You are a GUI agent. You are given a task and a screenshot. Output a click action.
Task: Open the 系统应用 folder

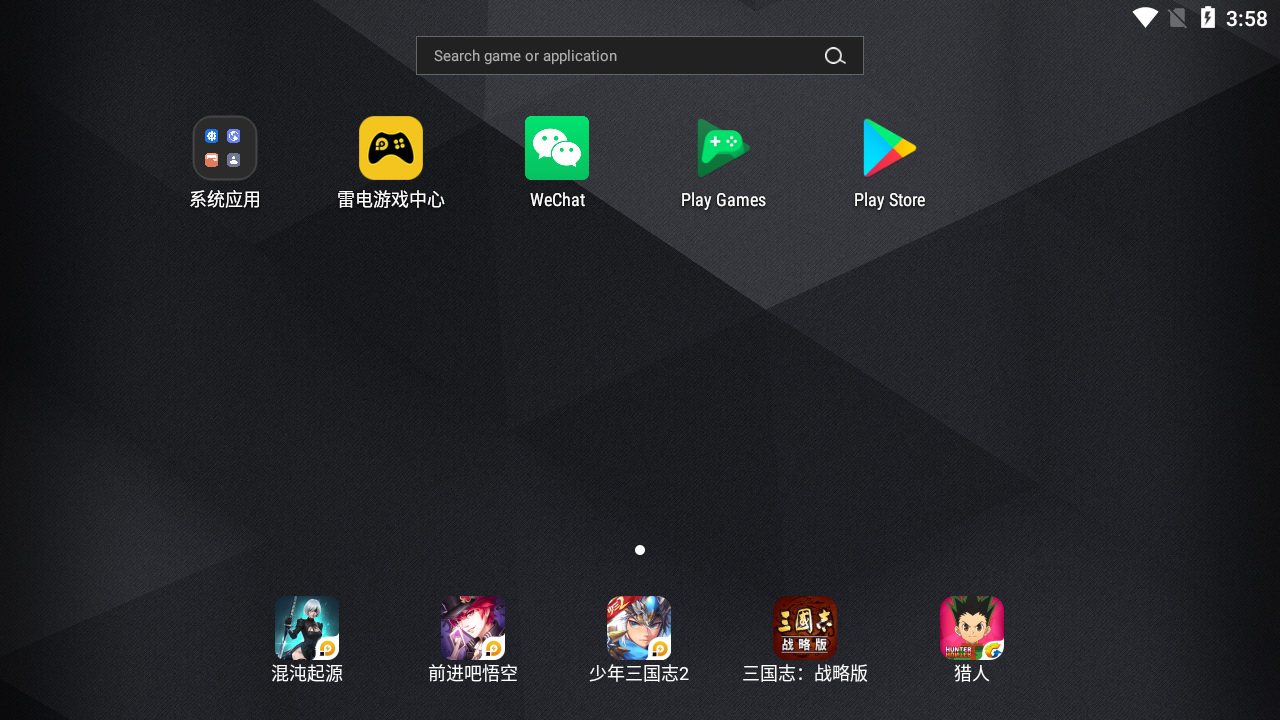(x=225, y=148)
